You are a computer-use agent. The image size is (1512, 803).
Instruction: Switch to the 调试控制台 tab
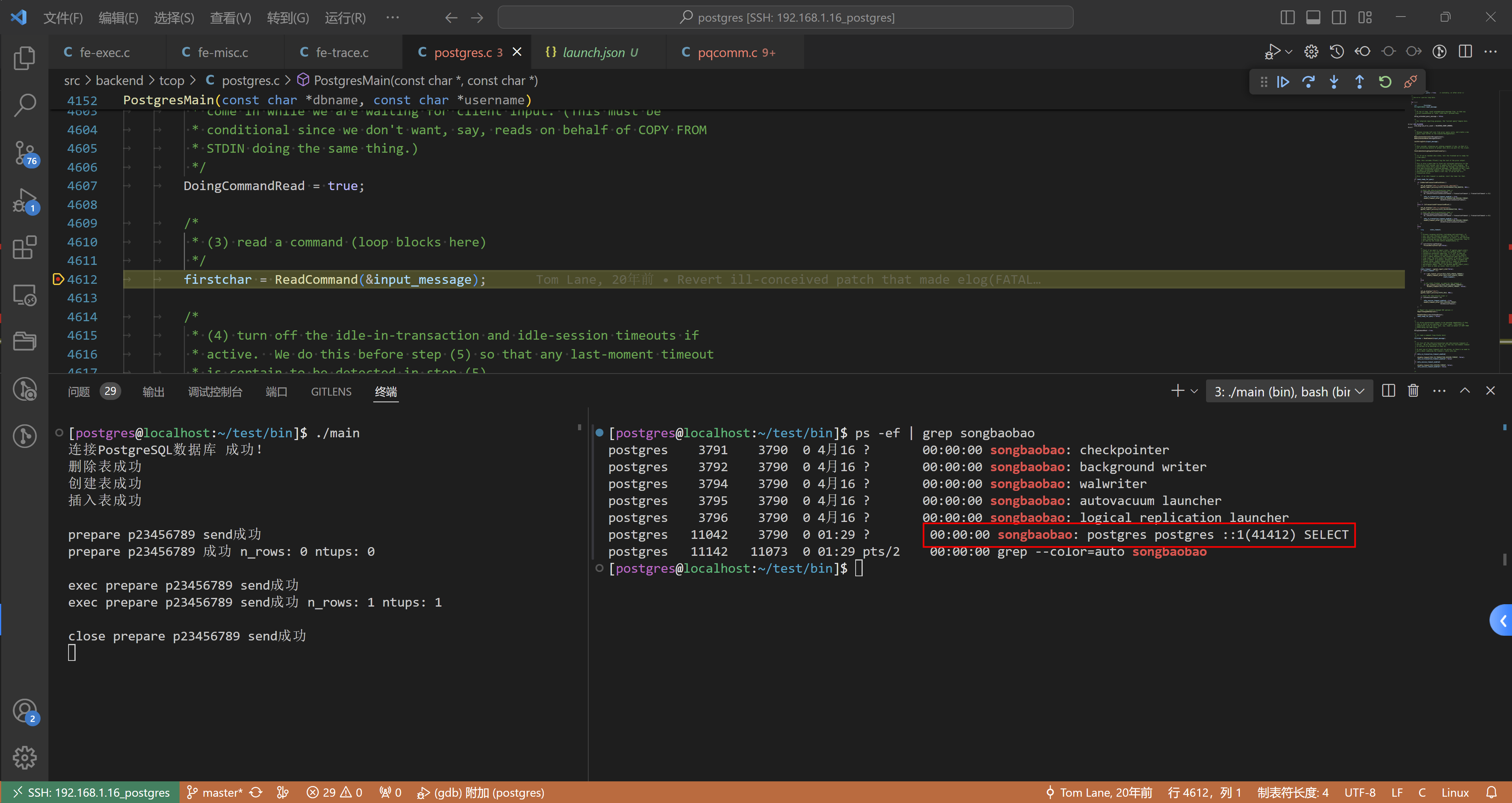pyautogui.click(x=215, y=391)
